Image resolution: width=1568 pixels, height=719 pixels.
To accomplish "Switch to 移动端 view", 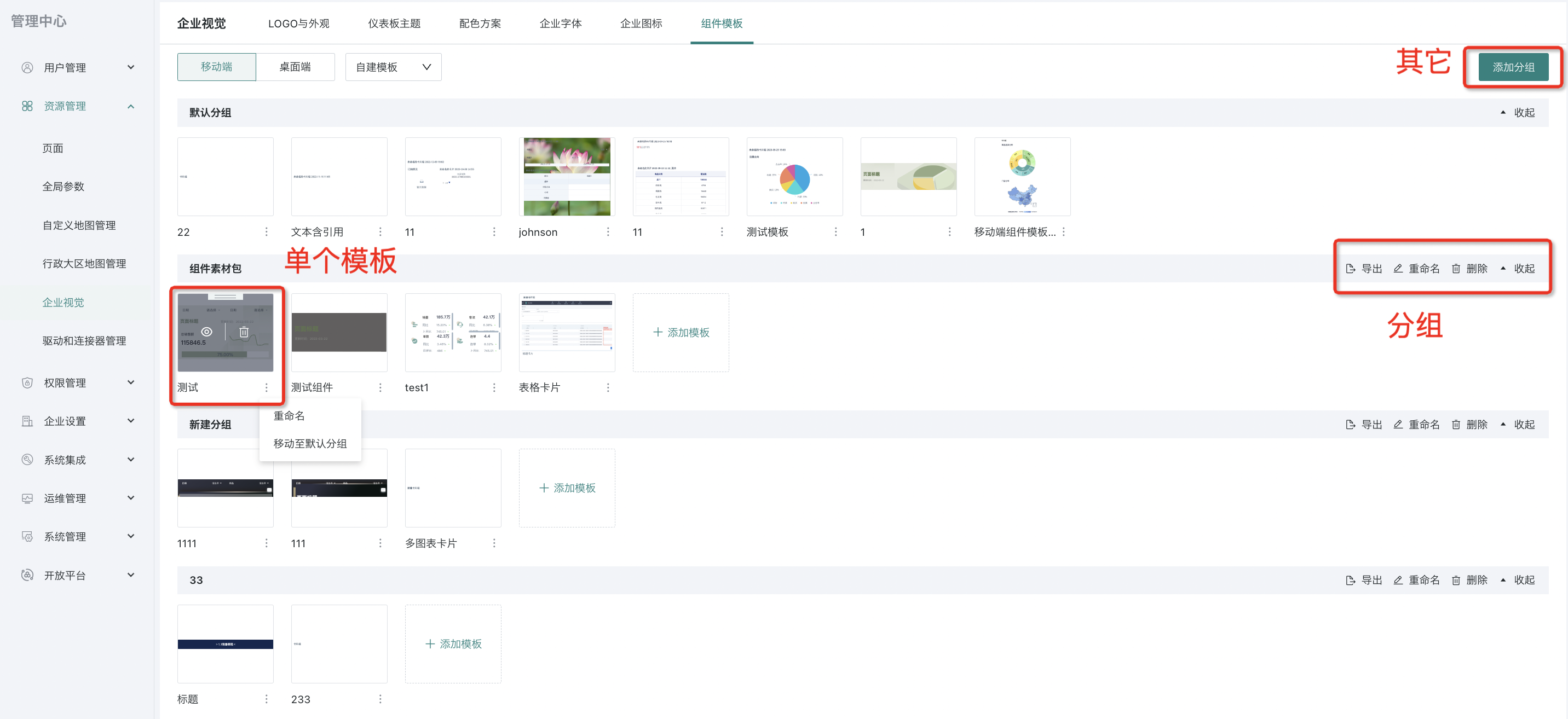I will 217,67.
